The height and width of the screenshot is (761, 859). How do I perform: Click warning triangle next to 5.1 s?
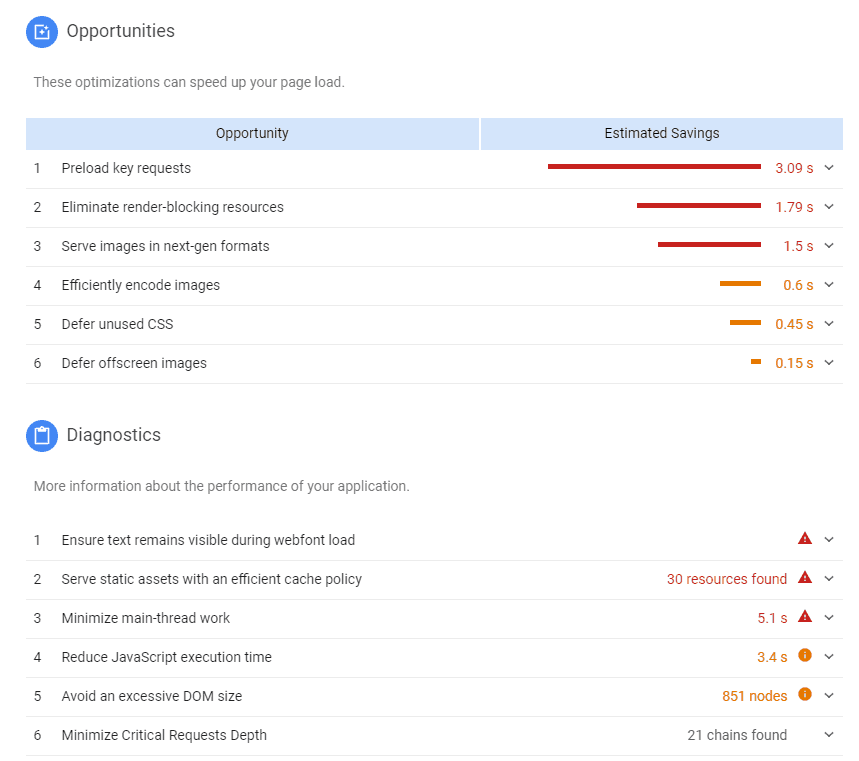click(805, 617)
